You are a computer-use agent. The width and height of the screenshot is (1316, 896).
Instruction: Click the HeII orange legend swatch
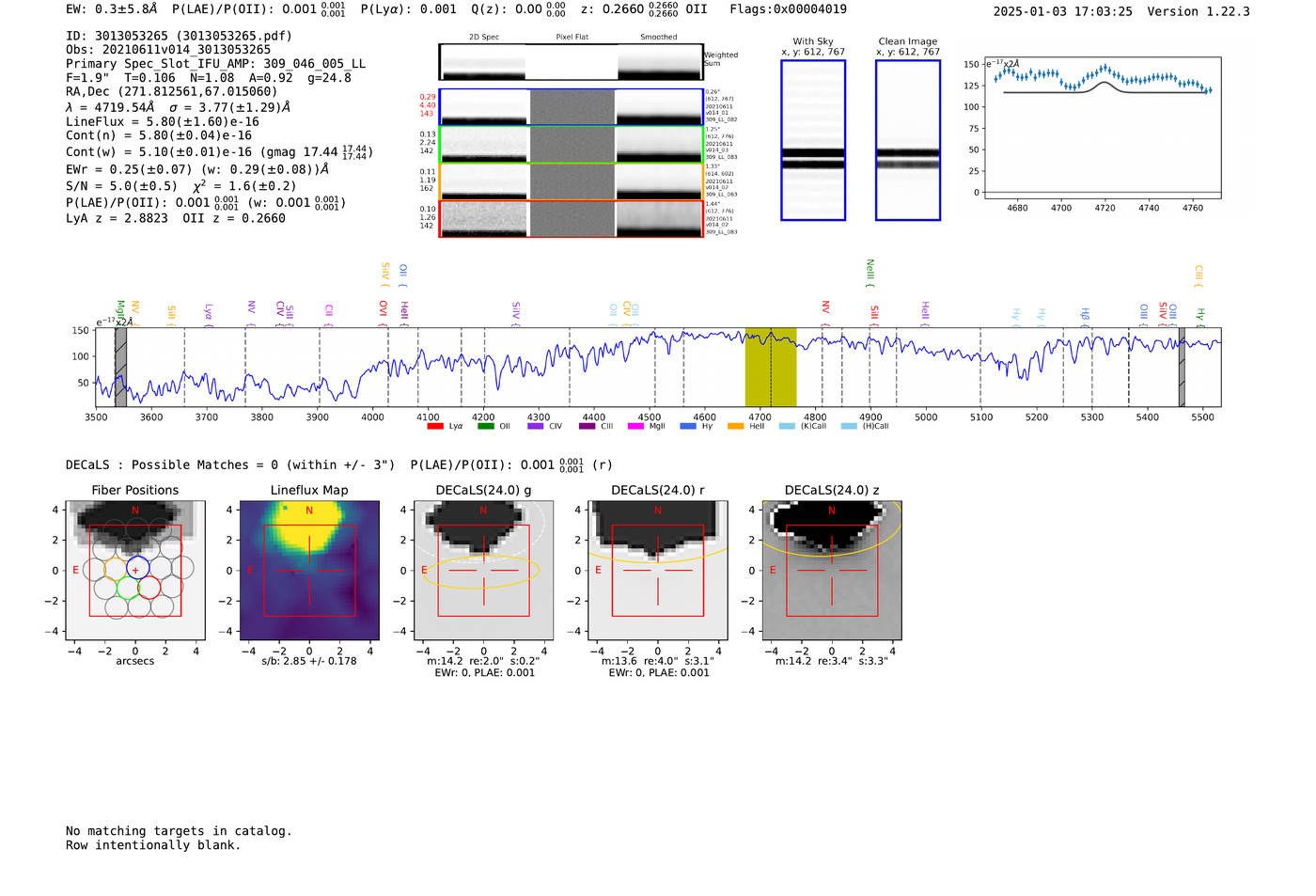tap(736, 426)
